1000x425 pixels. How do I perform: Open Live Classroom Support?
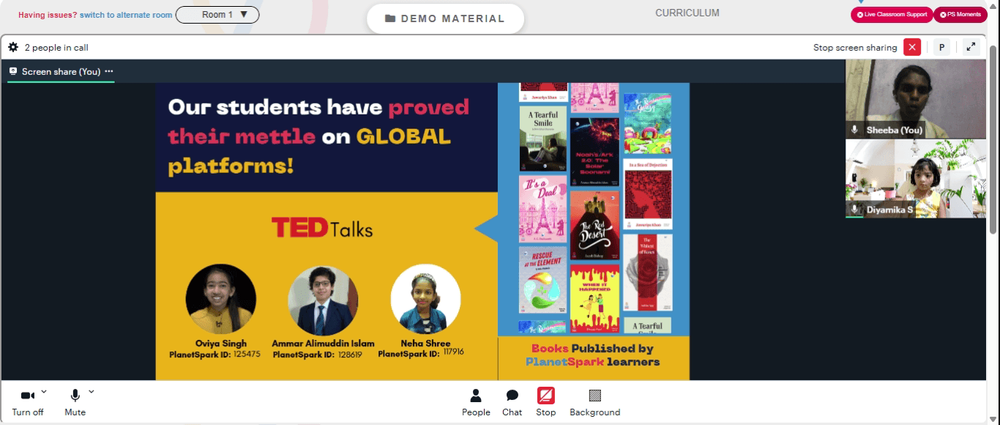point(892,15)
